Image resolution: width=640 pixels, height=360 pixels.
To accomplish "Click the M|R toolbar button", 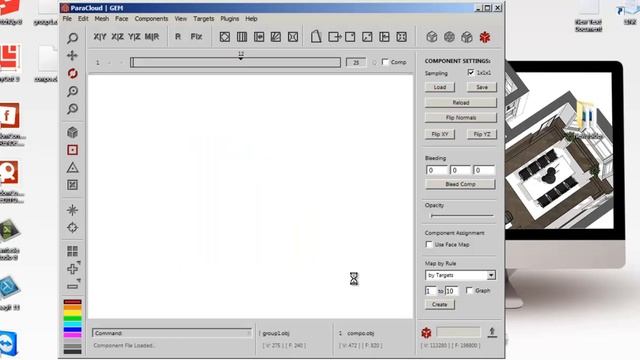I will pyautogui.click(x=152, y=37).
